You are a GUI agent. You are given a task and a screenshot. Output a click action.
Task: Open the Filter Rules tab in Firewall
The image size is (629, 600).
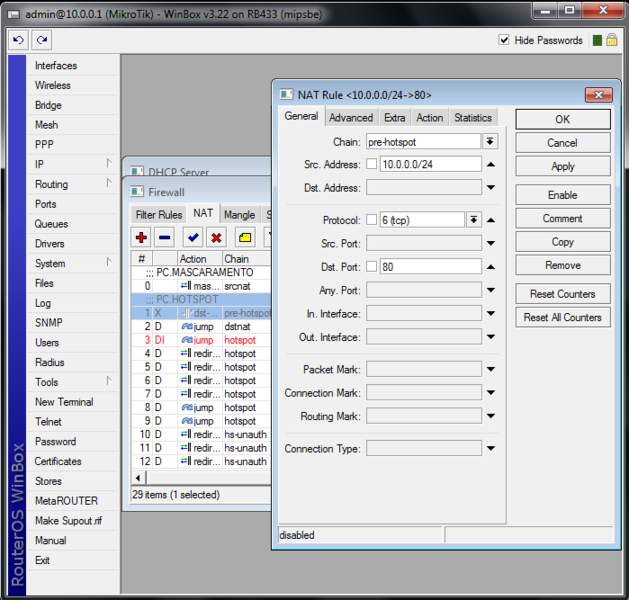coord(159,215)
